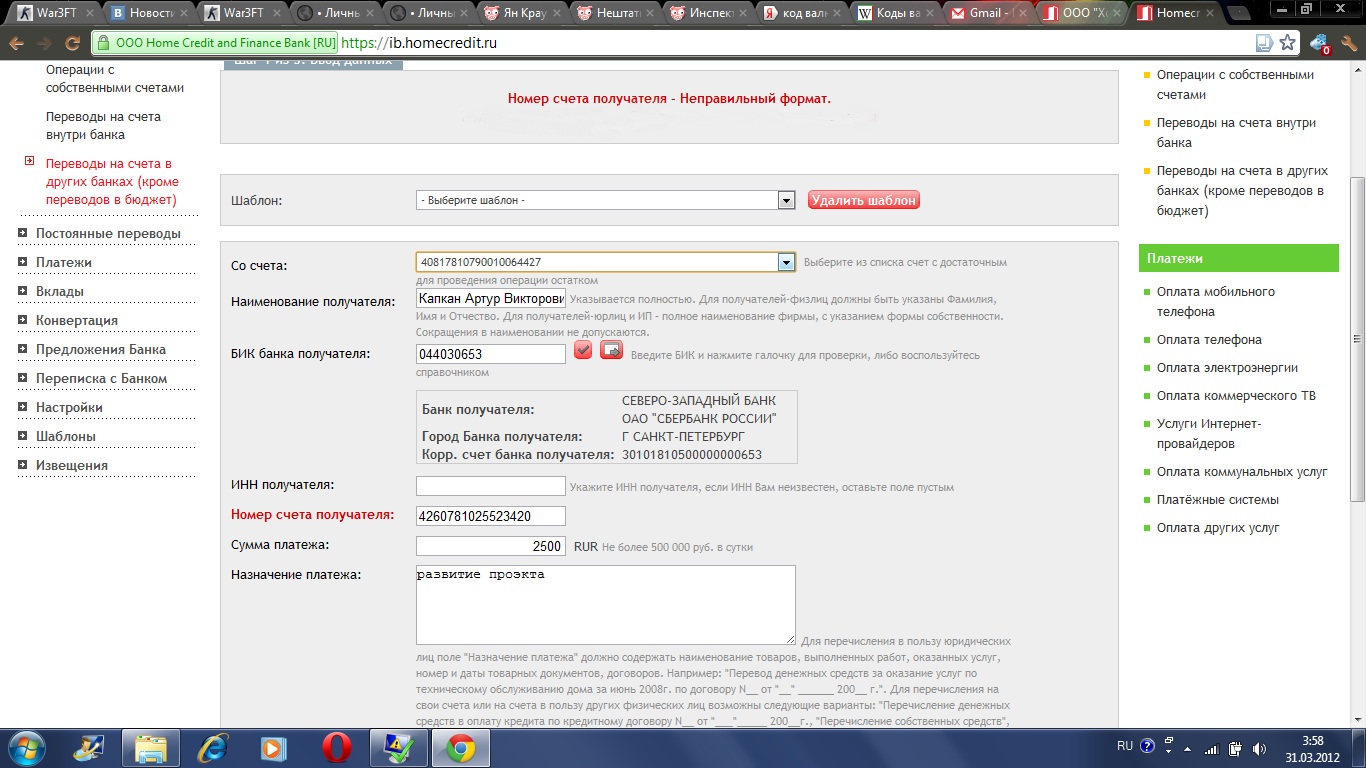Click the extension icon with red badge
1366x768 pixels.
1319,44
